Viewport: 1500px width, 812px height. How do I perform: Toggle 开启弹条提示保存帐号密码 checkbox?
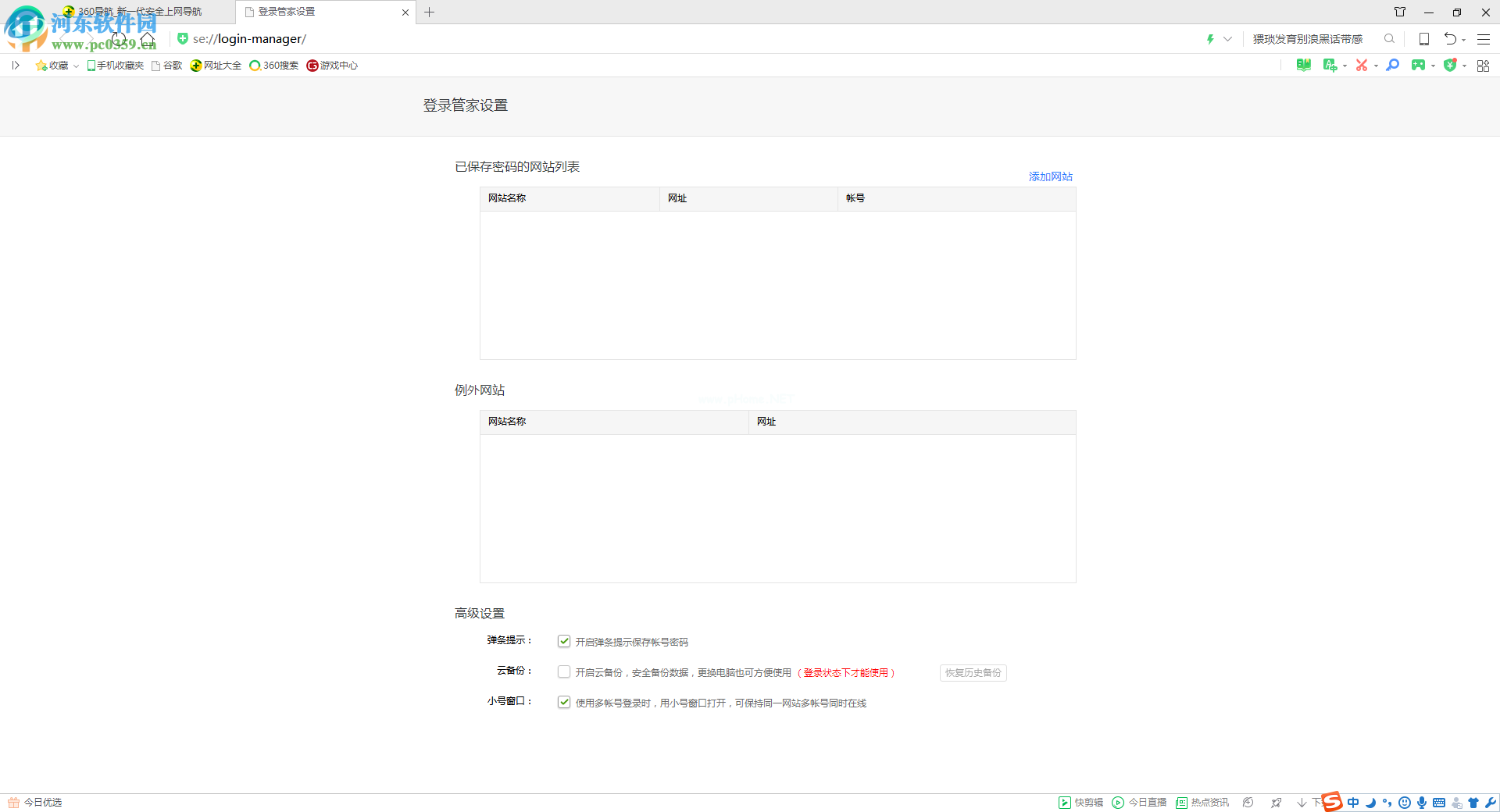point(564,641)
